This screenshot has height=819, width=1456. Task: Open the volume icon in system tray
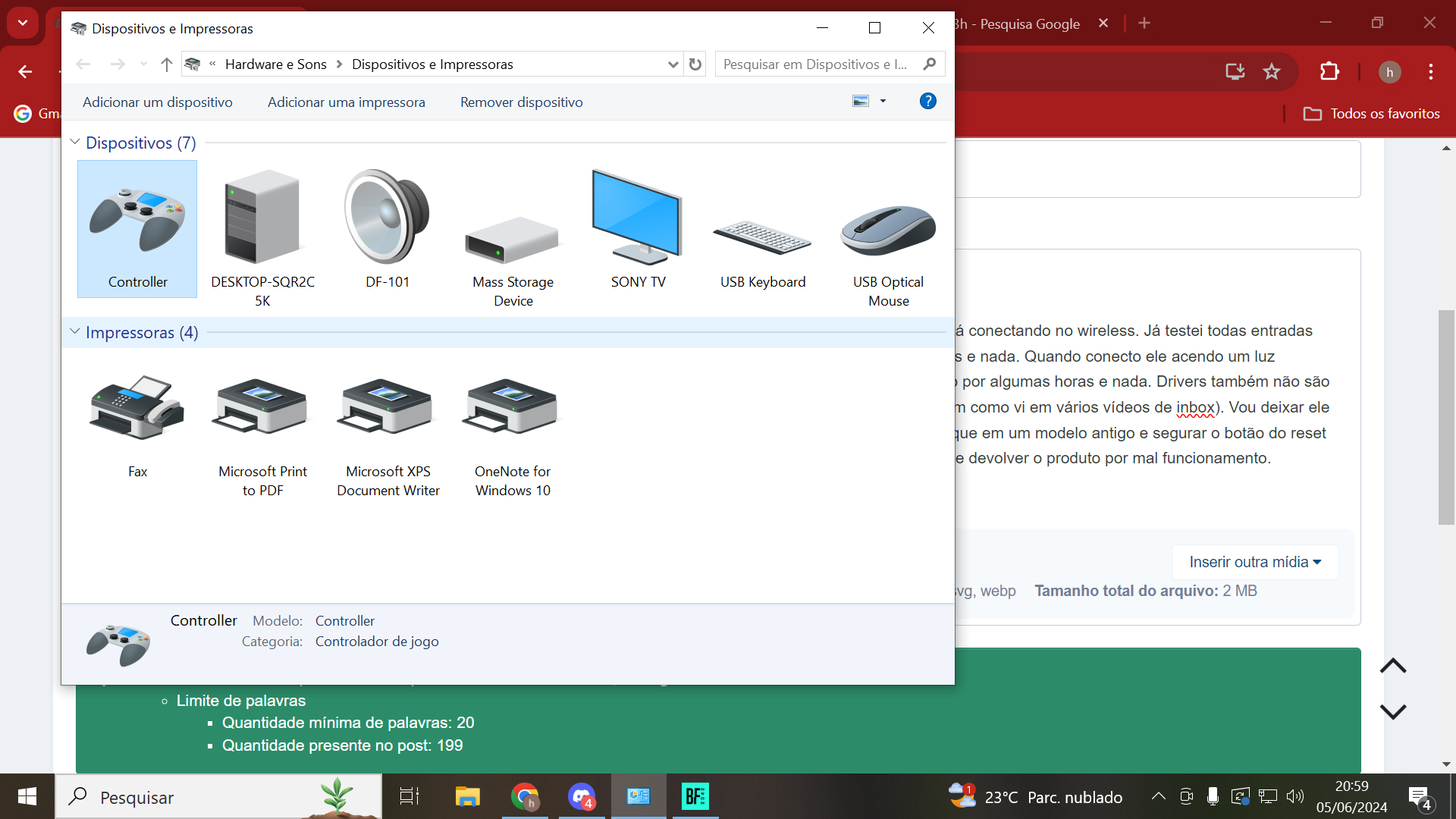(x=1295, y=796)
